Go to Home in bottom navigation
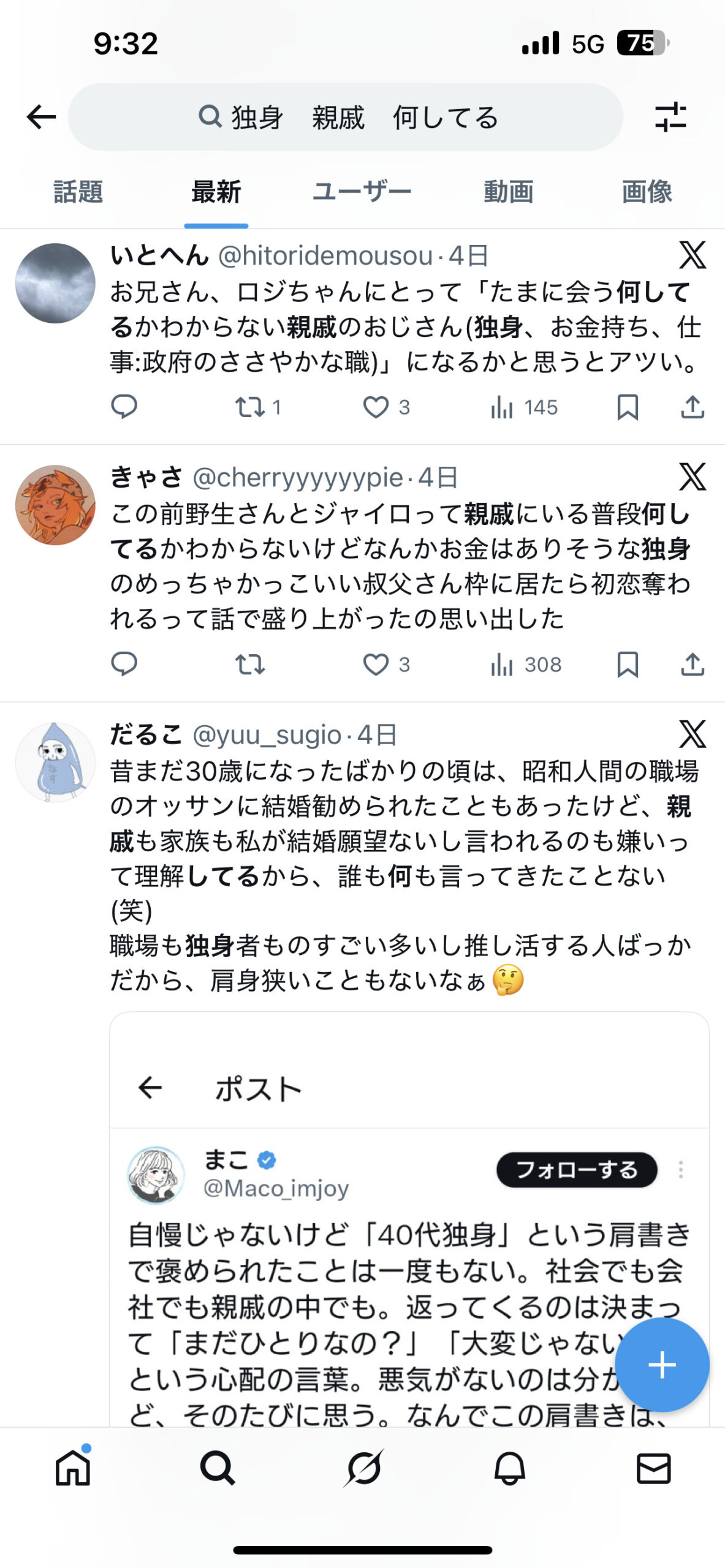The height and width of the screenshot is (1568, 725). point(73,1468)
